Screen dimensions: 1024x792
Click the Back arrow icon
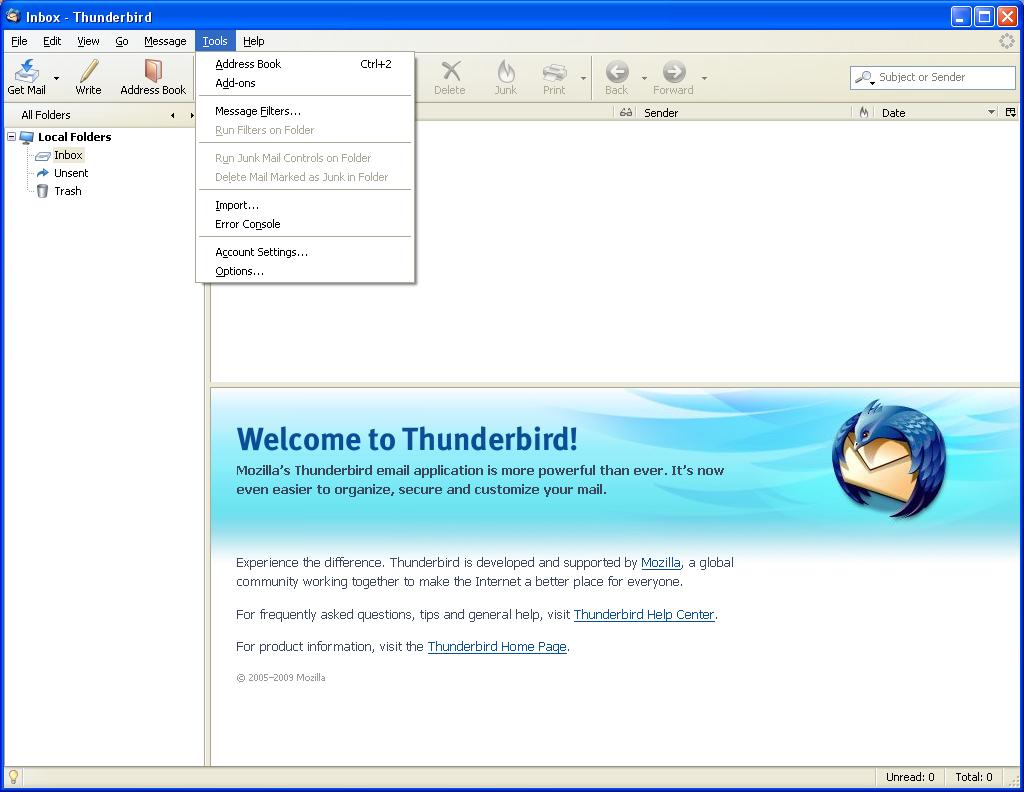(x=616, y=71)
